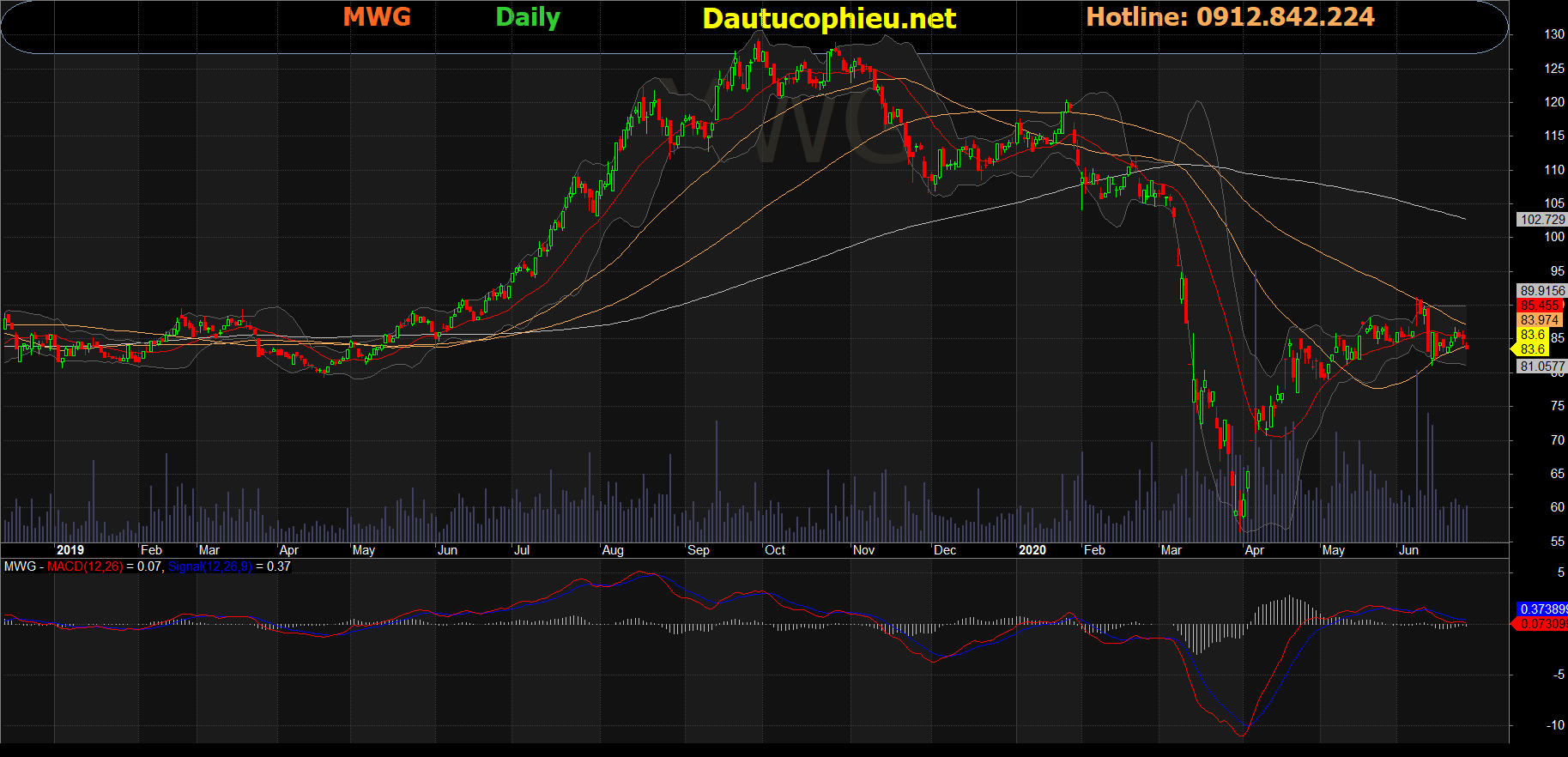Click the blue 0.37389 signal value tag
Image resolution: width=1568 pixels, height=757 pixels.
click(x=1541, y=609)
